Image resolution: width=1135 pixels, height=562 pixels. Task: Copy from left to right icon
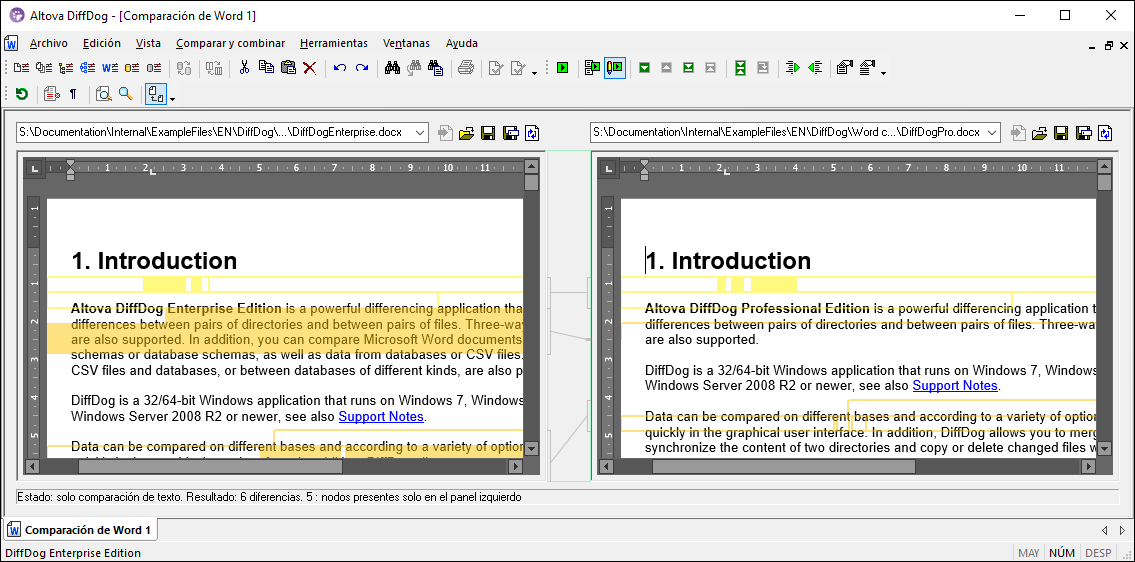click(x=793, y=68)
